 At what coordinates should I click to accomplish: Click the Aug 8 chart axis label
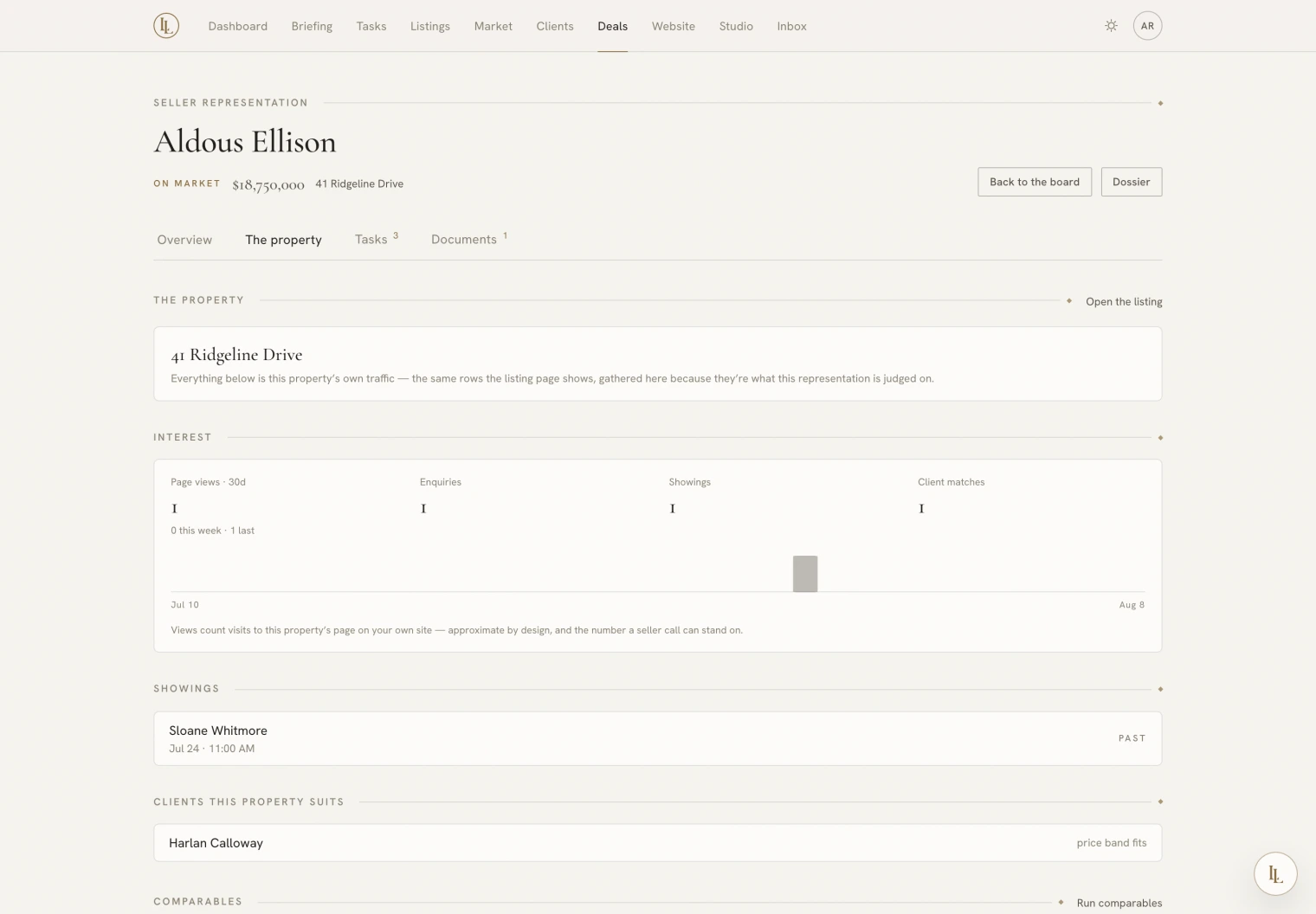[x=1132, y=605]
